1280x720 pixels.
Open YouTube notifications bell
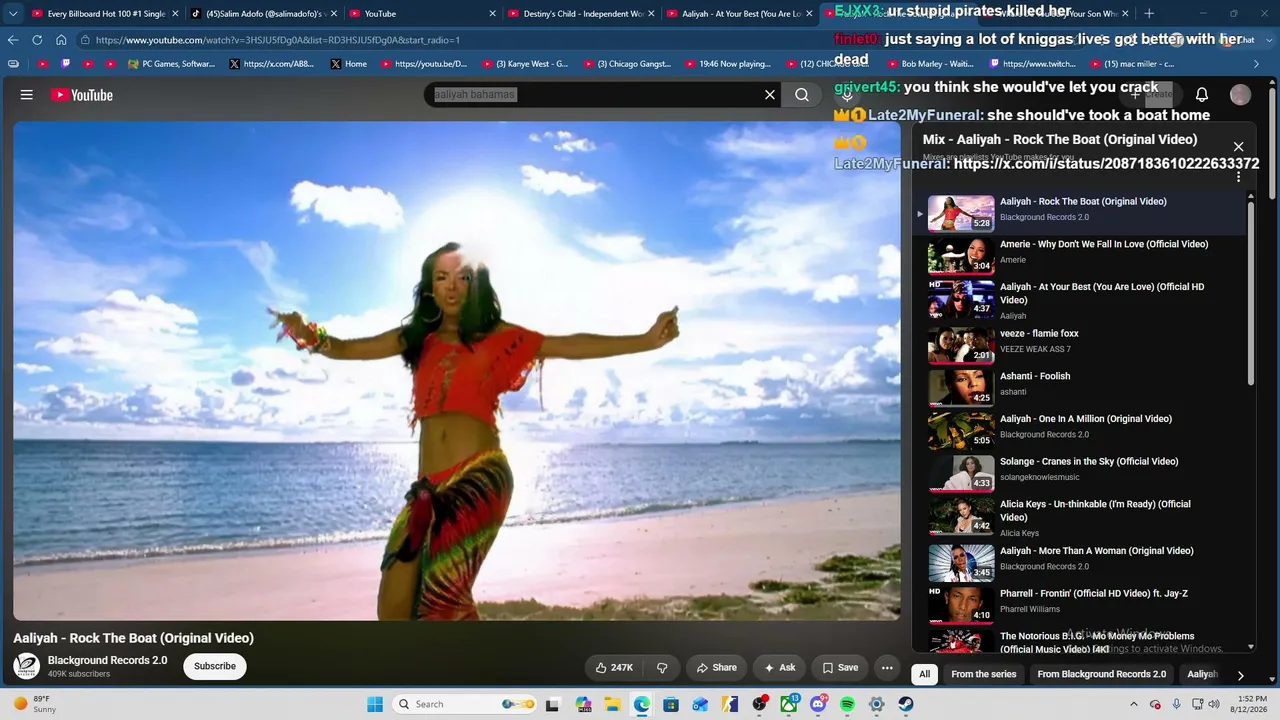pos(1202,95)
